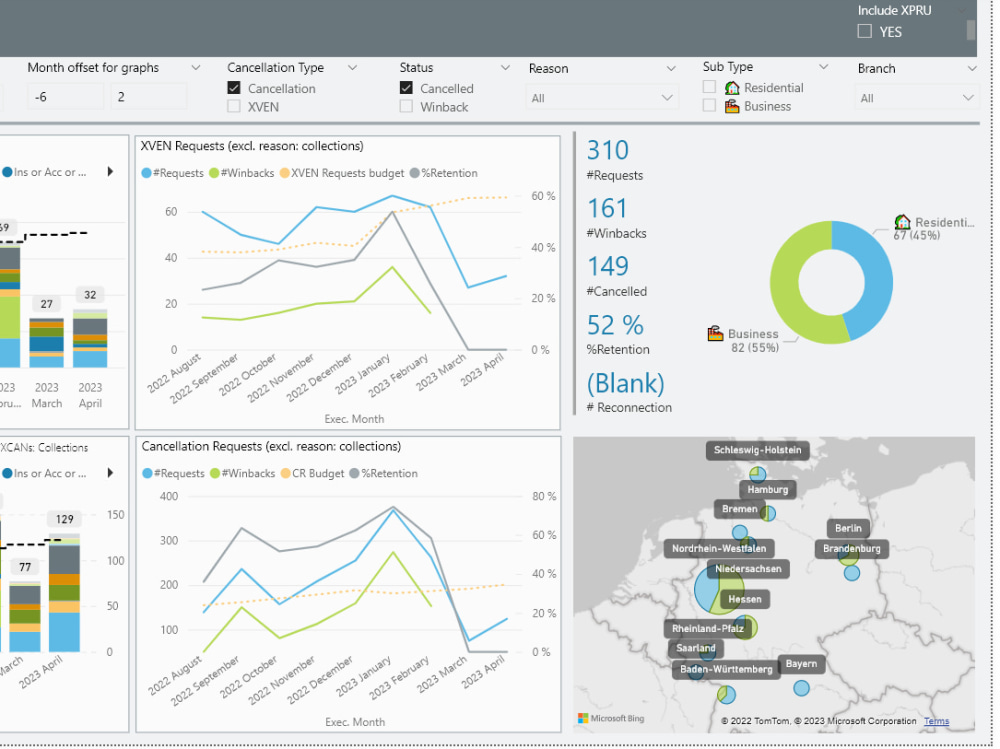This screenshot has height=749, width=1000.
Task: Select the Residential house icon in Sub Type filter
Action: (734, 87)
